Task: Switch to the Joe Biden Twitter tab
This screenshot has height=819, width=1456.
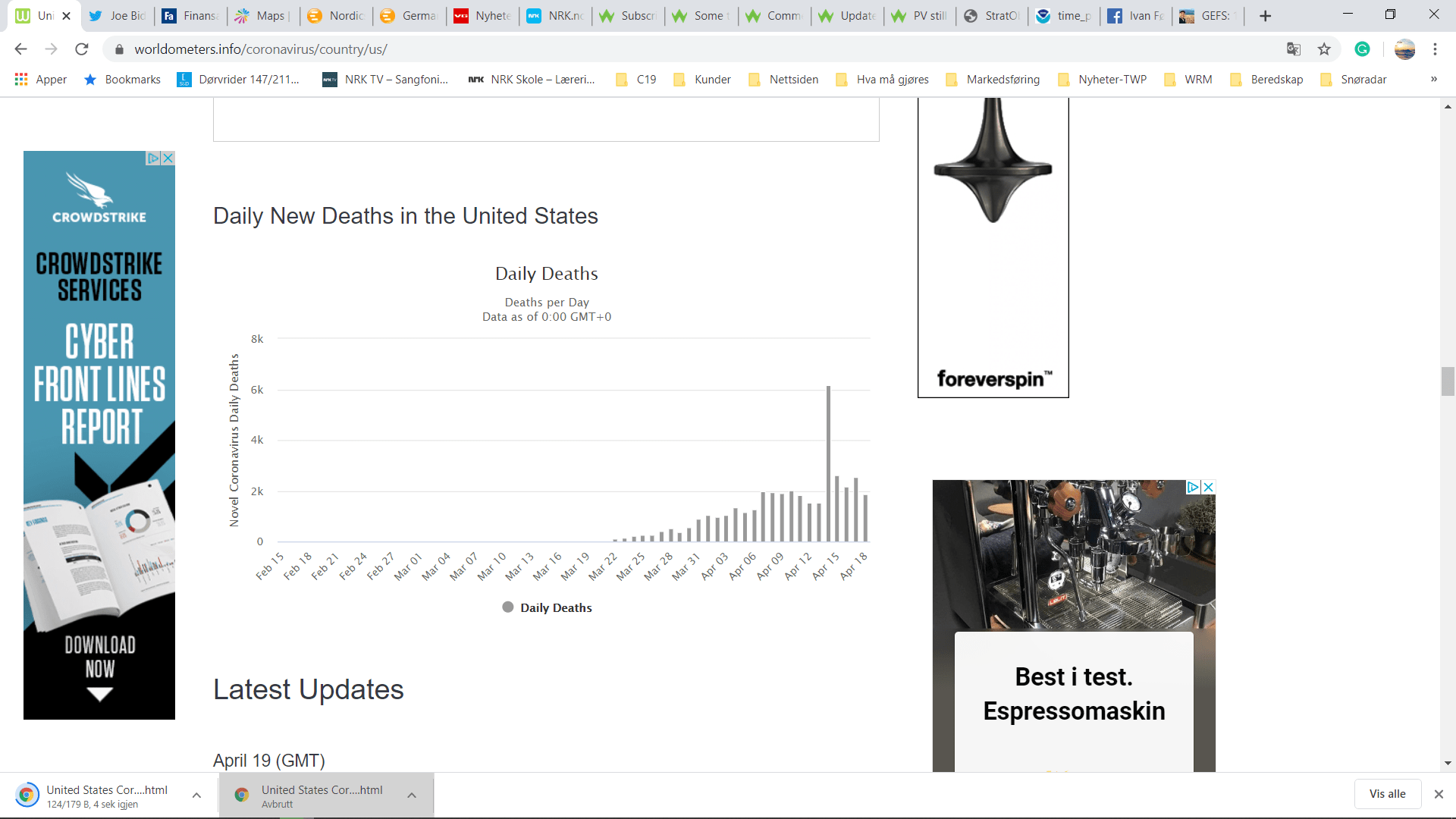Action: tap(118, 16)
